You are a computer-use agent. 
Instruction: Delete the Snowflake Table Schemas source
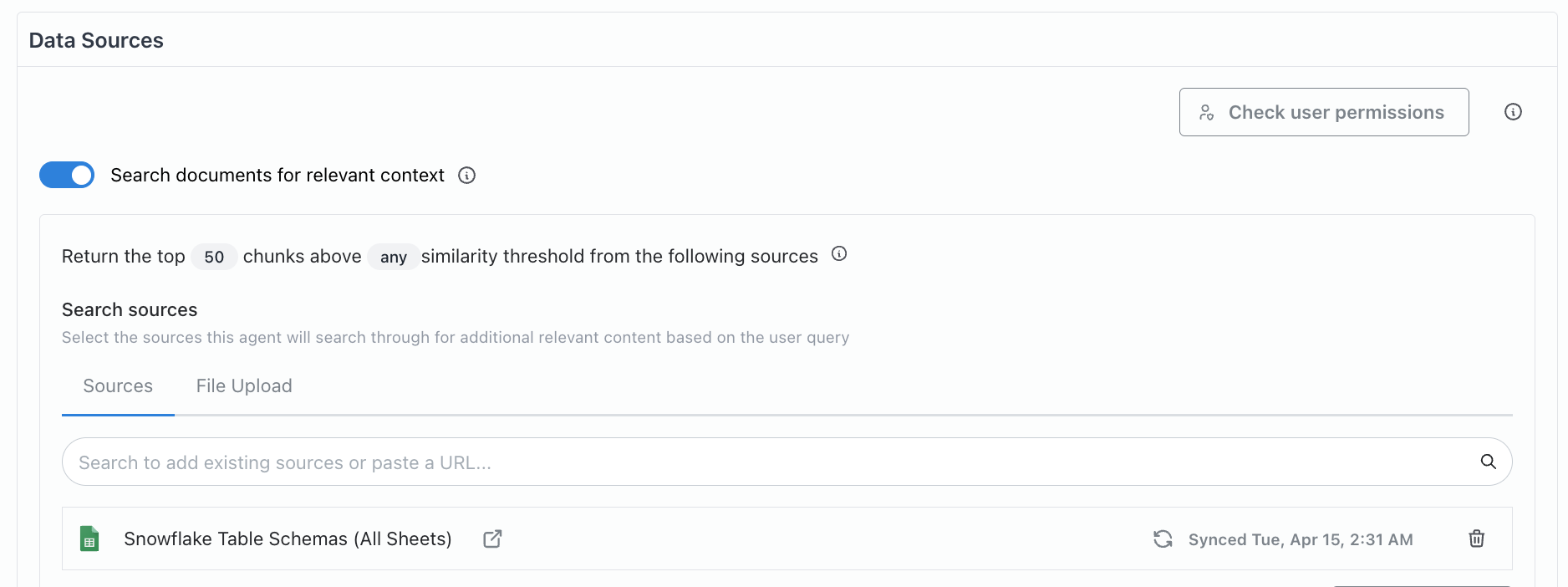1477,539
